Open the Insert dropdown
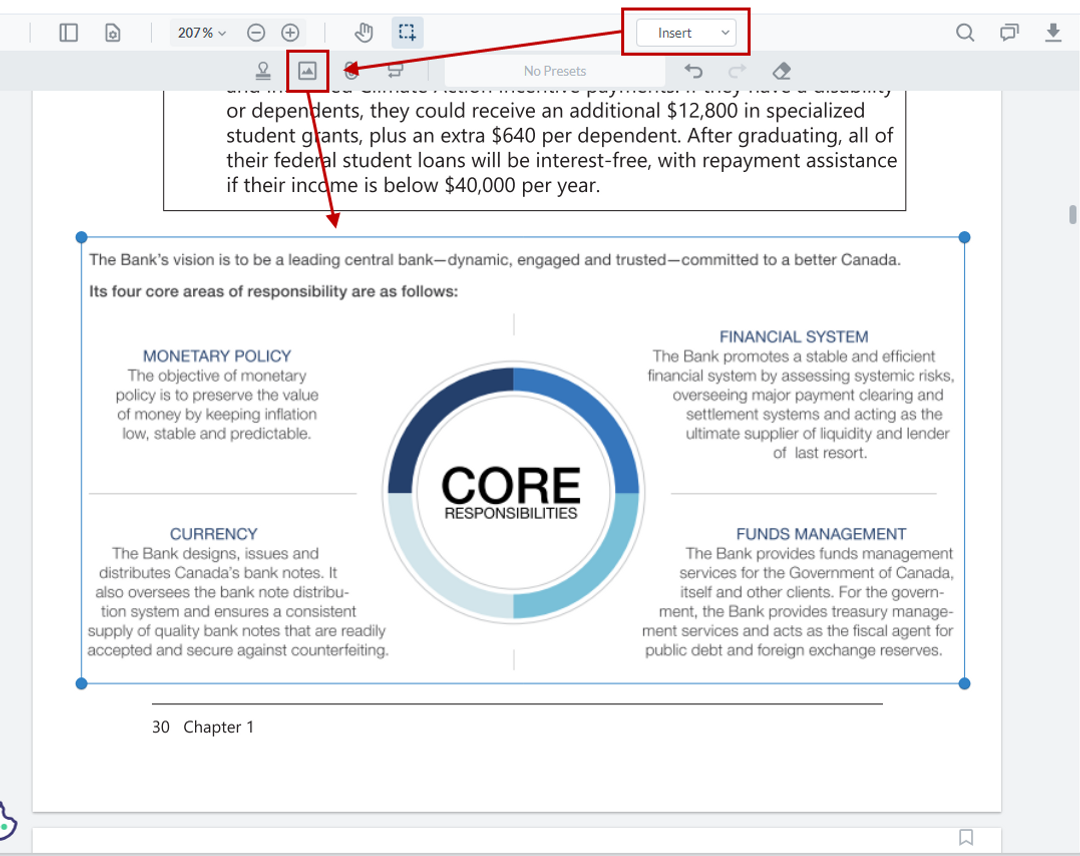 coord(685,32)
